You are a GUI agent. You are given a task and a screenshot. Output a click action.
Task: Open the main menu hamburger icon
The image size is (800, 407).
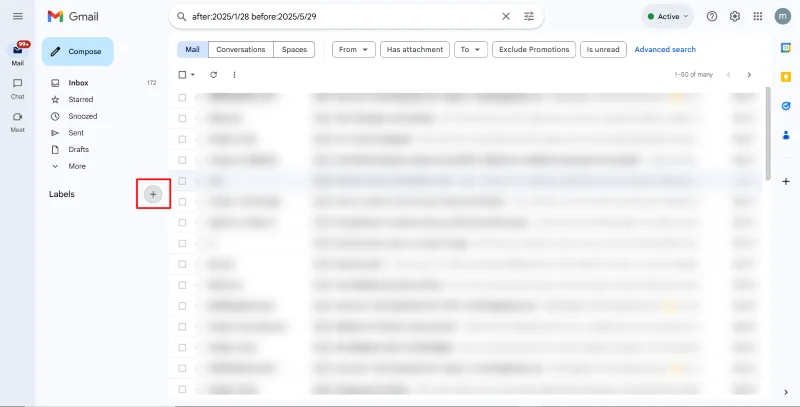click(18, 16)
